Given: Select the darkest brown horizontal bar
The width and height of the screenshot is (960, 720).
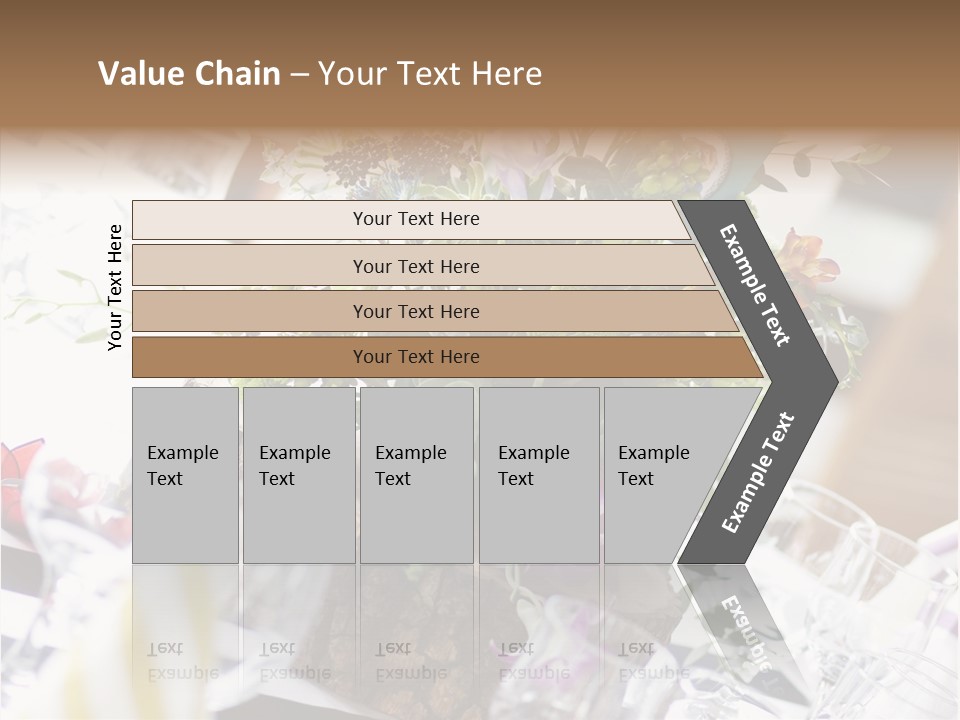Looking at the screenshot, I should pyautogui.click(x=415, y=357).
